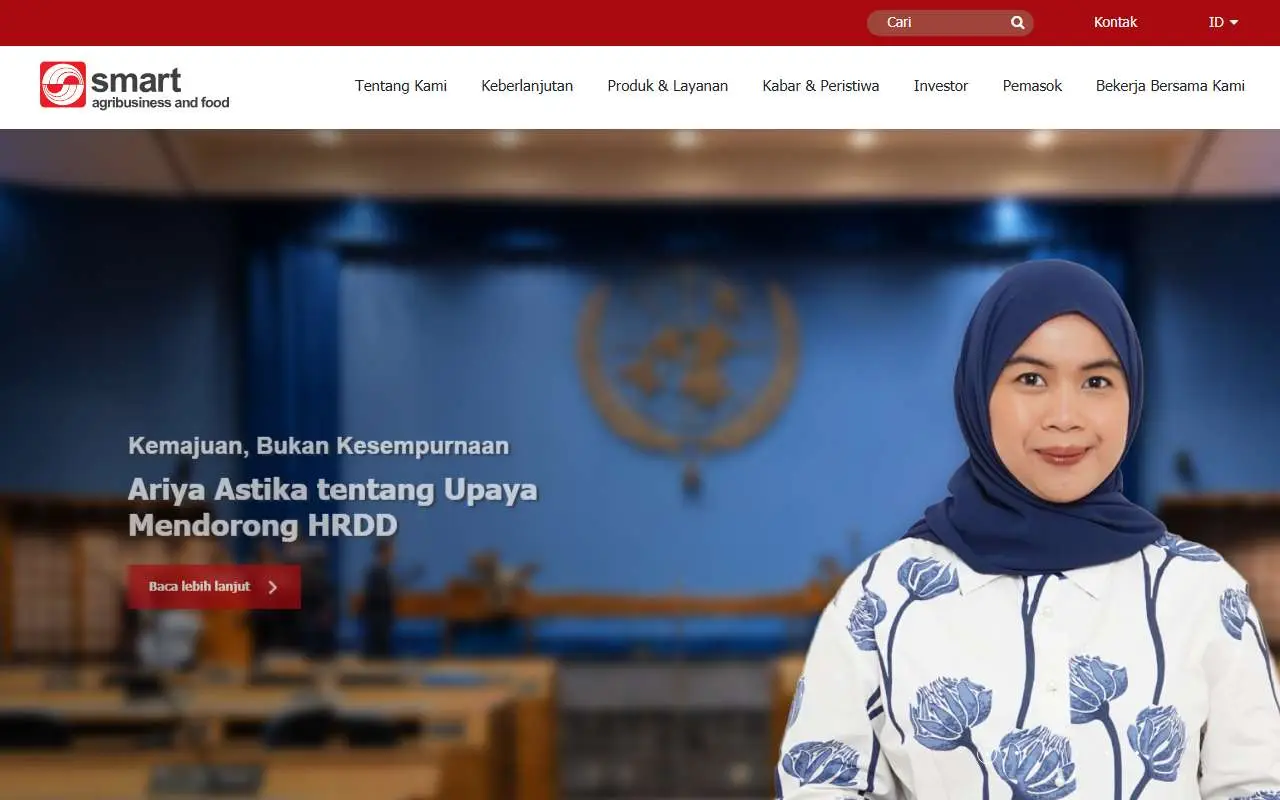The image size is (1280, 800).
Task: Select the Produk & Layanan menu
Action: pos(668,86)
